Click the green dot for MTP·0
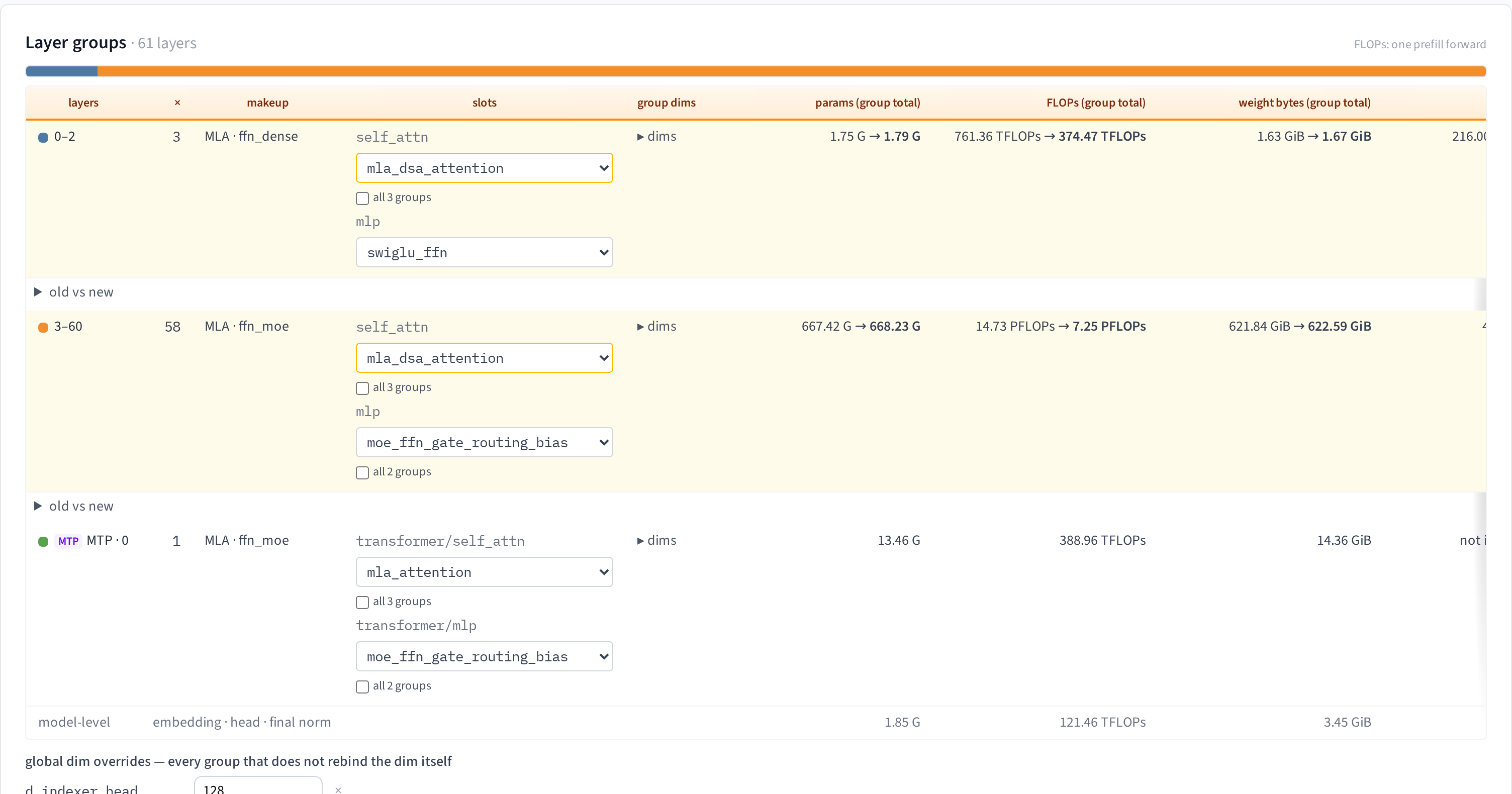The height and width of the screenshot is (794, 1512). tap(43, 542)
